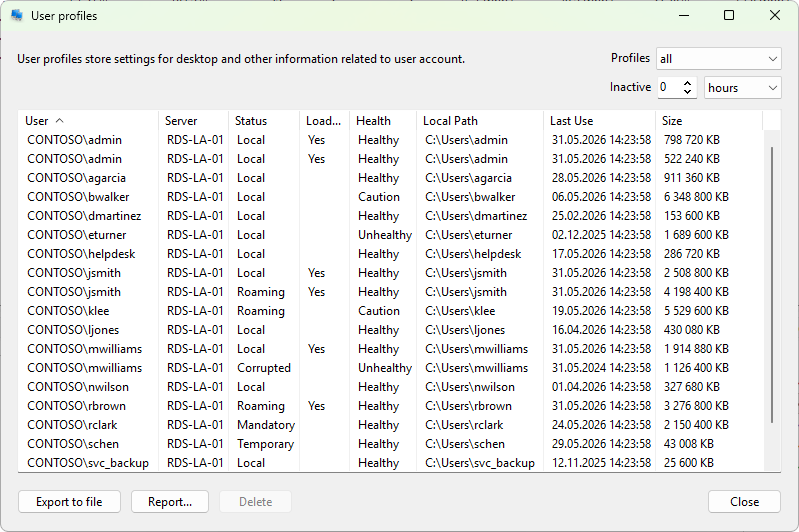Click the 02.12.2025 14:23:58 date cell
This screenshot has width=799, height=532.
point(601,235)
